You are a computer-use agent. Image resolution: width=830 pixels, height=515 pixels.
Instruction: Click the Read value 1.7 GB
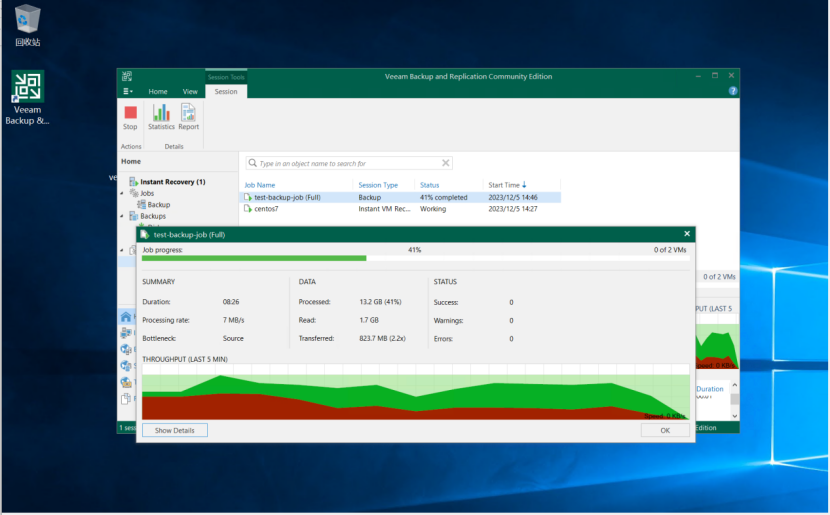(369, 320)
